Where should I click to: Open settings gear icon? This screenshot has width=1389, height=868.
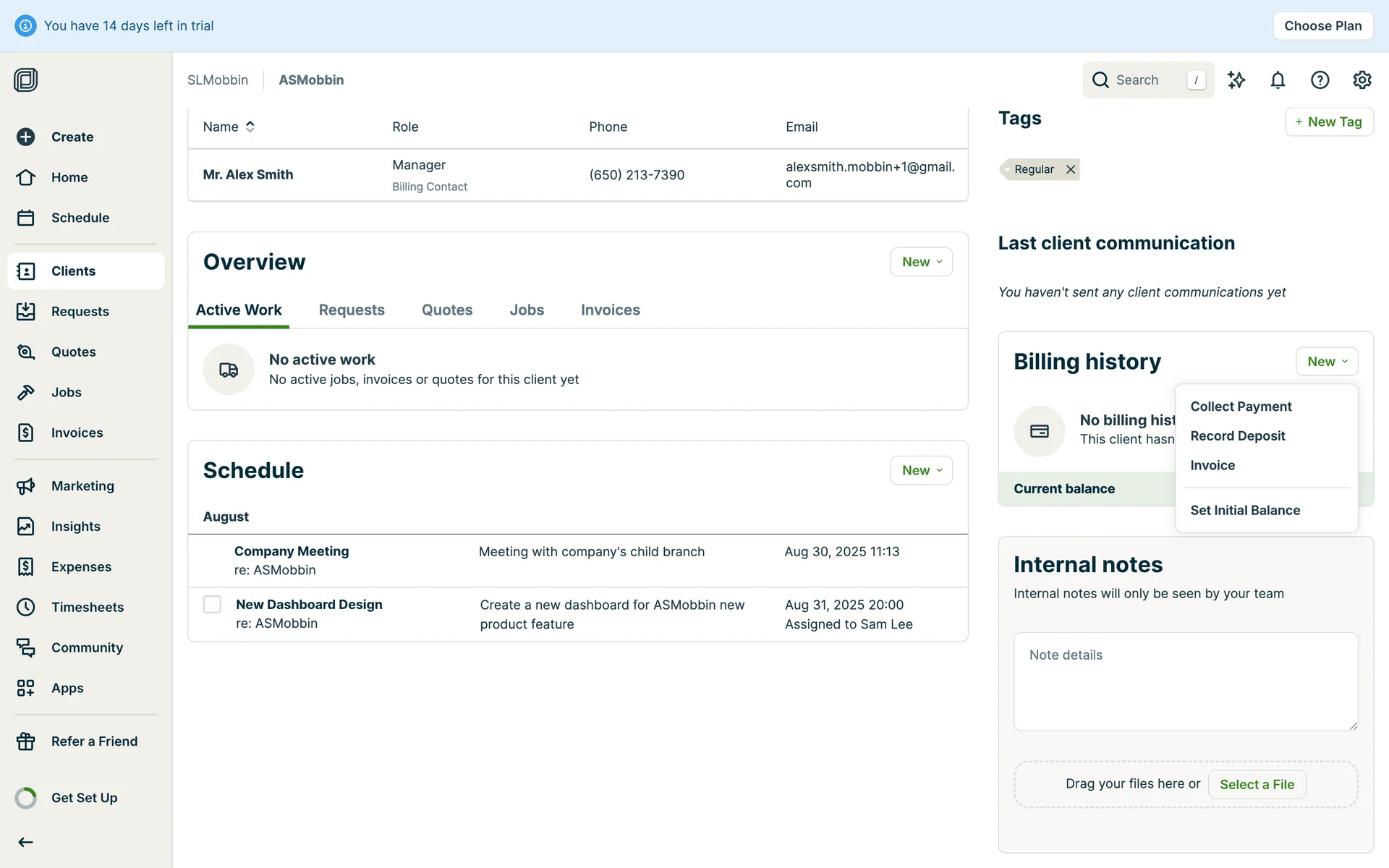click(x=1362, y=80)
